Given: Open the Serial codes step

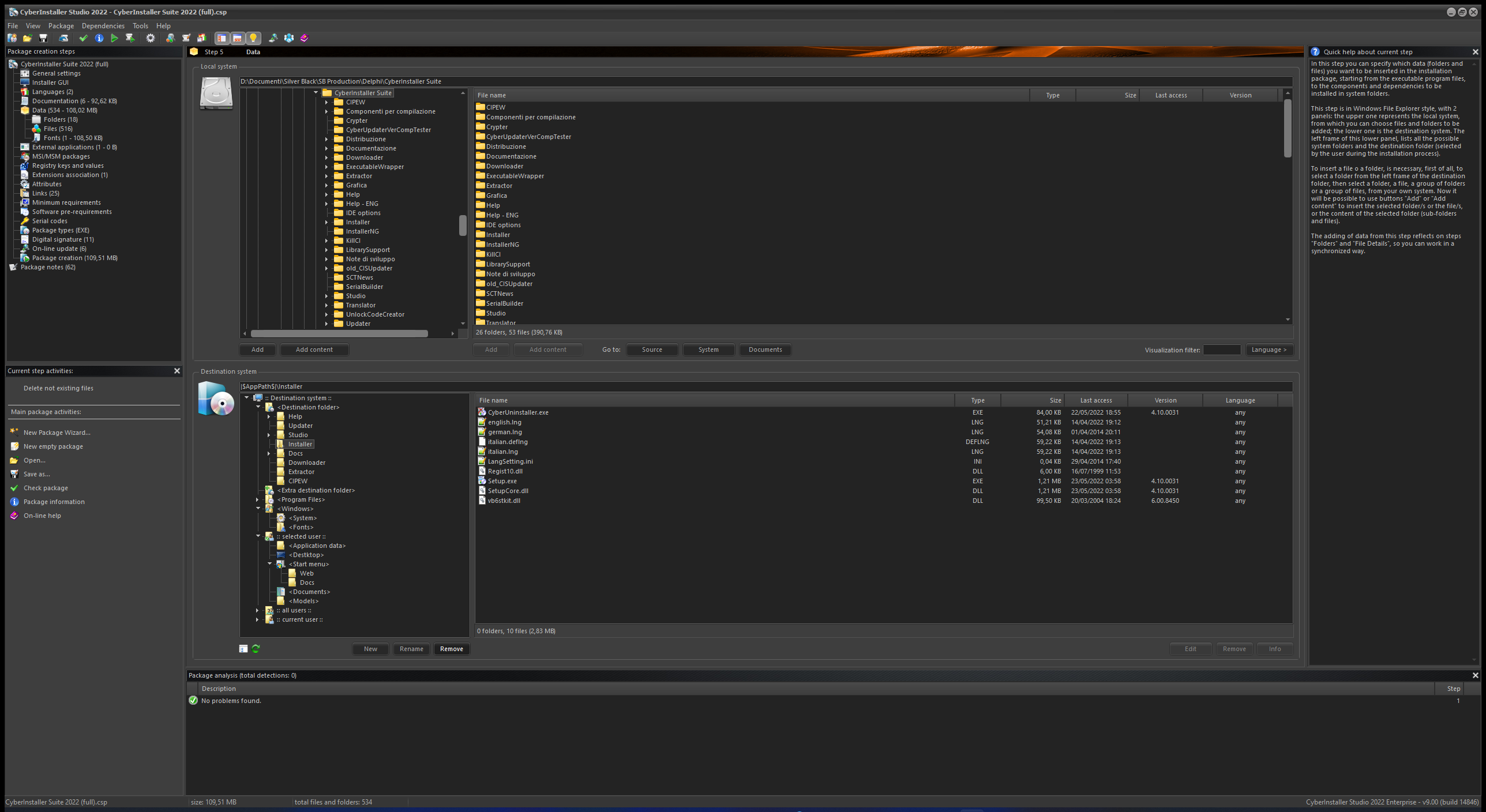Looking at the screenshot, I should [x=50, y=221].
